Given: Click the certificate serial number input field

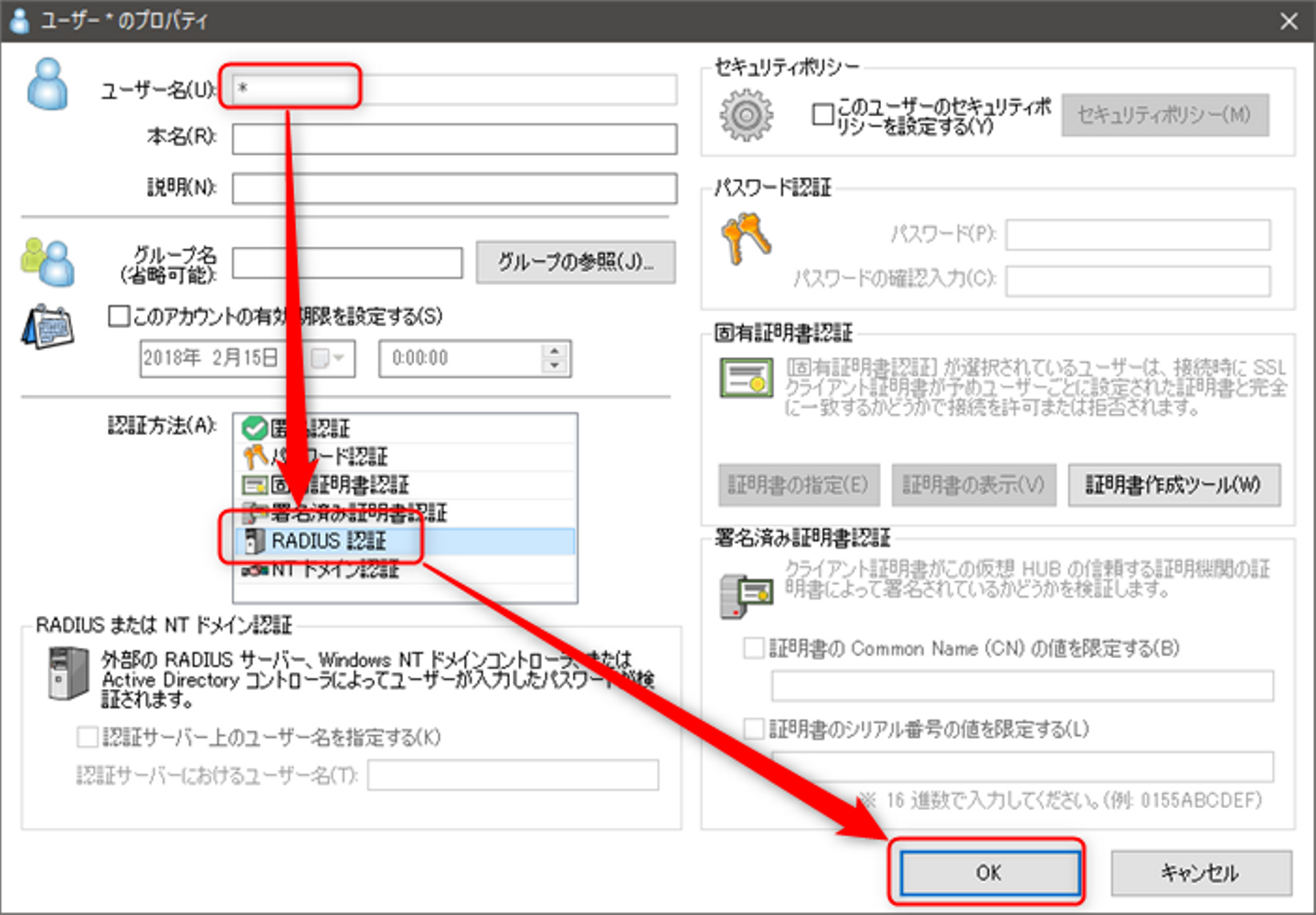Looking at the screenshot, I should (1022, 766).
